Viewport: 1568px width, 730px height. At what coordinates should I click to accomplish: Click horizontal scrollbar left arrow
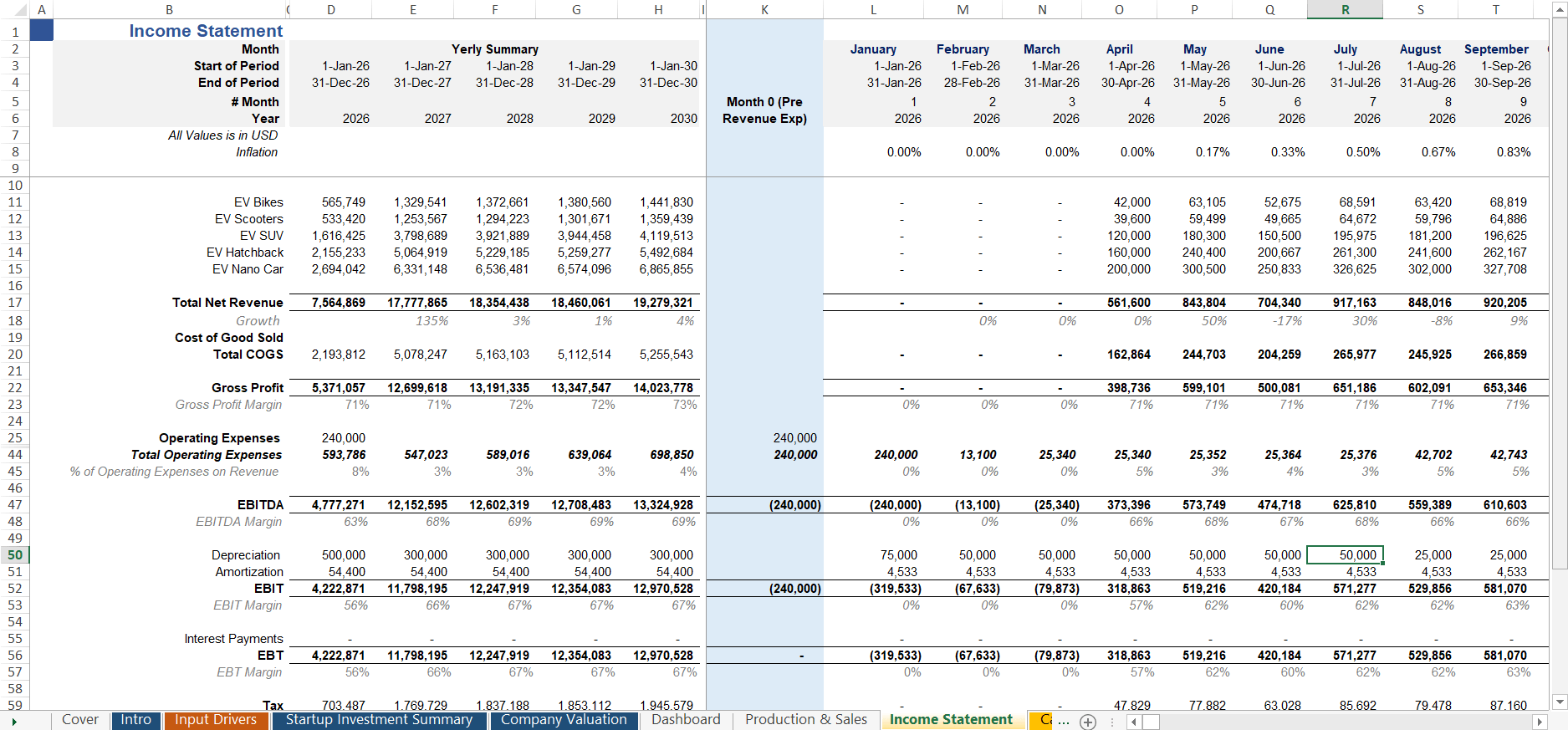coord(1134,722)
